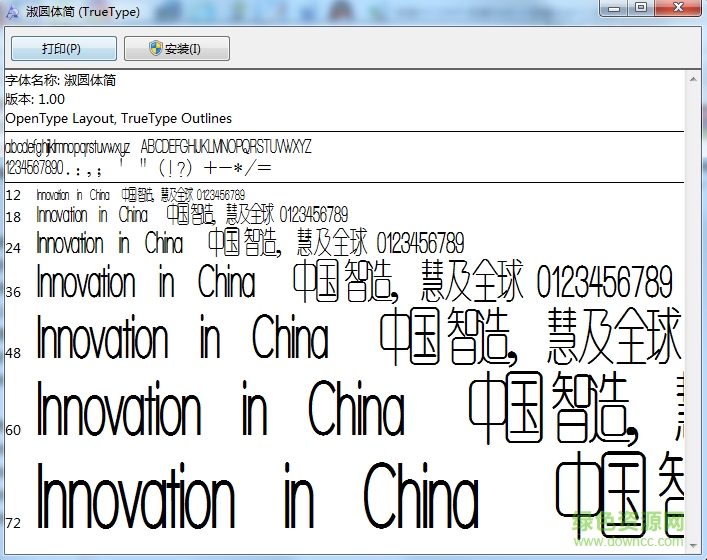Click the lowercase alphabet sample abcdefghijklmnopqrstuvwxyz

tap(68, 147)
